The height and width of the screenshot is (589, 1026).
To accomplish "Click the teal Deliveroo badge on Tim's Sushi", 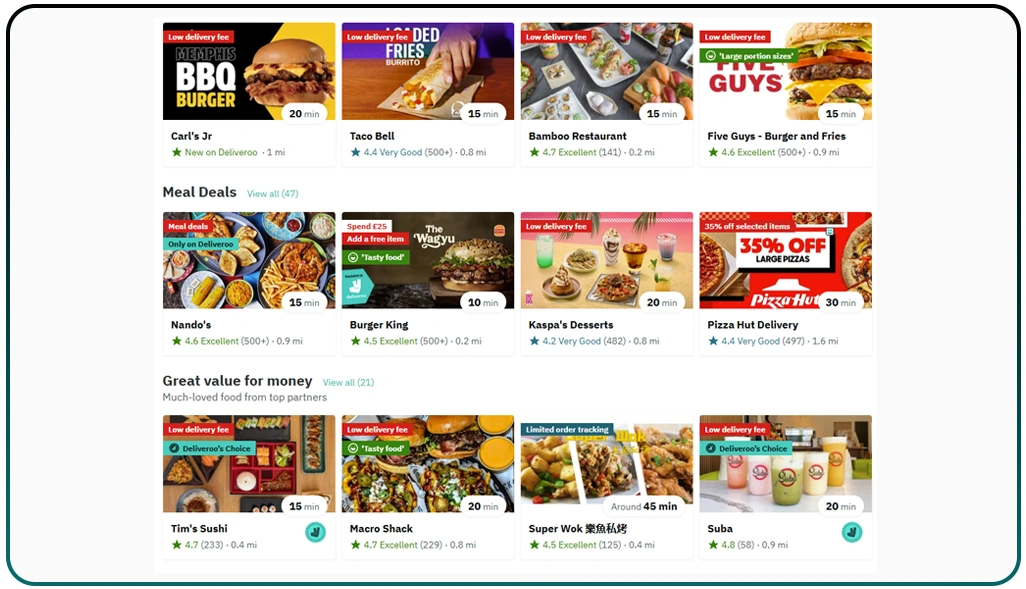I will tap(315, 532).
